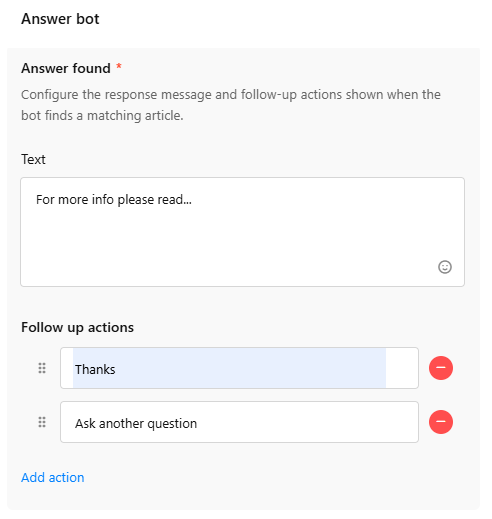Click the 'Configure the response message' description
The height and width of the screenshot is (519, 492).
pyautogui.click(x=231, y=105)
